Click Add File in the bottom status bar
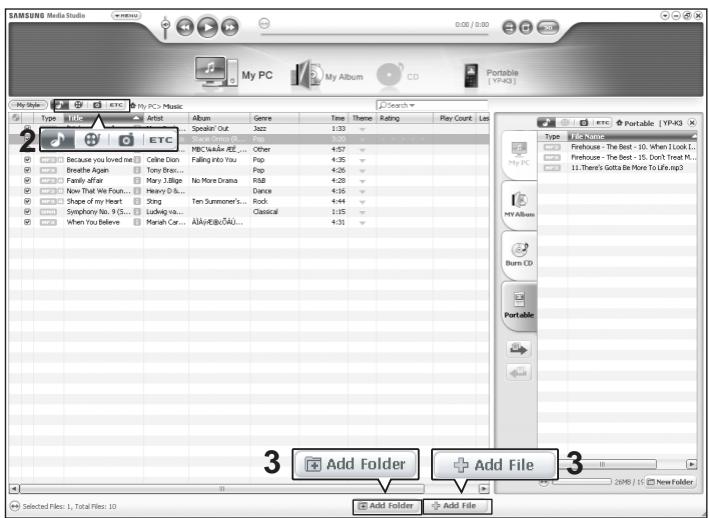This screenshot has height=518, width=709. coord(457,506)
